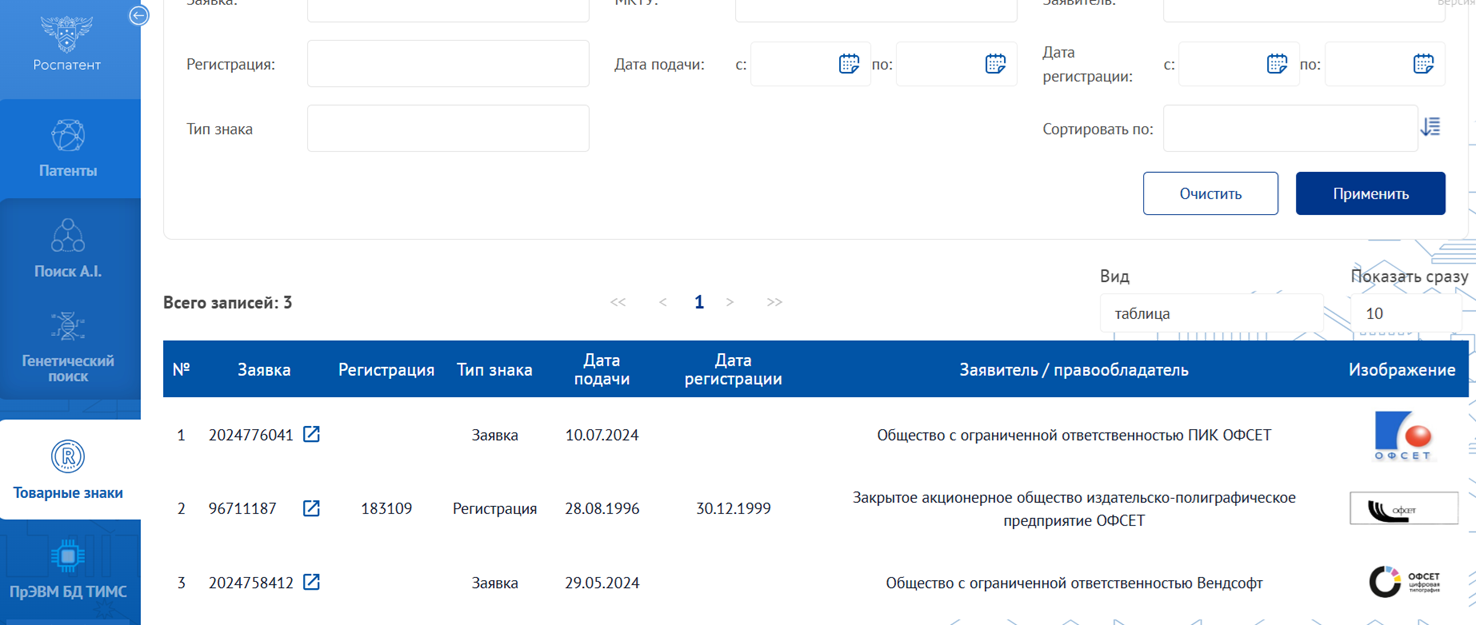Image resolution: width=1476 pixels, height=625 pixels.
Task: Click Заявитель / правообладатель column header
Action: tap(1074, 370)
